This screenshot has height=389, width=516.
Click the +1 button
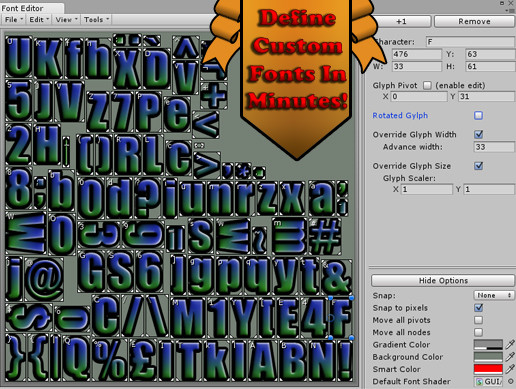pos(401,21)
